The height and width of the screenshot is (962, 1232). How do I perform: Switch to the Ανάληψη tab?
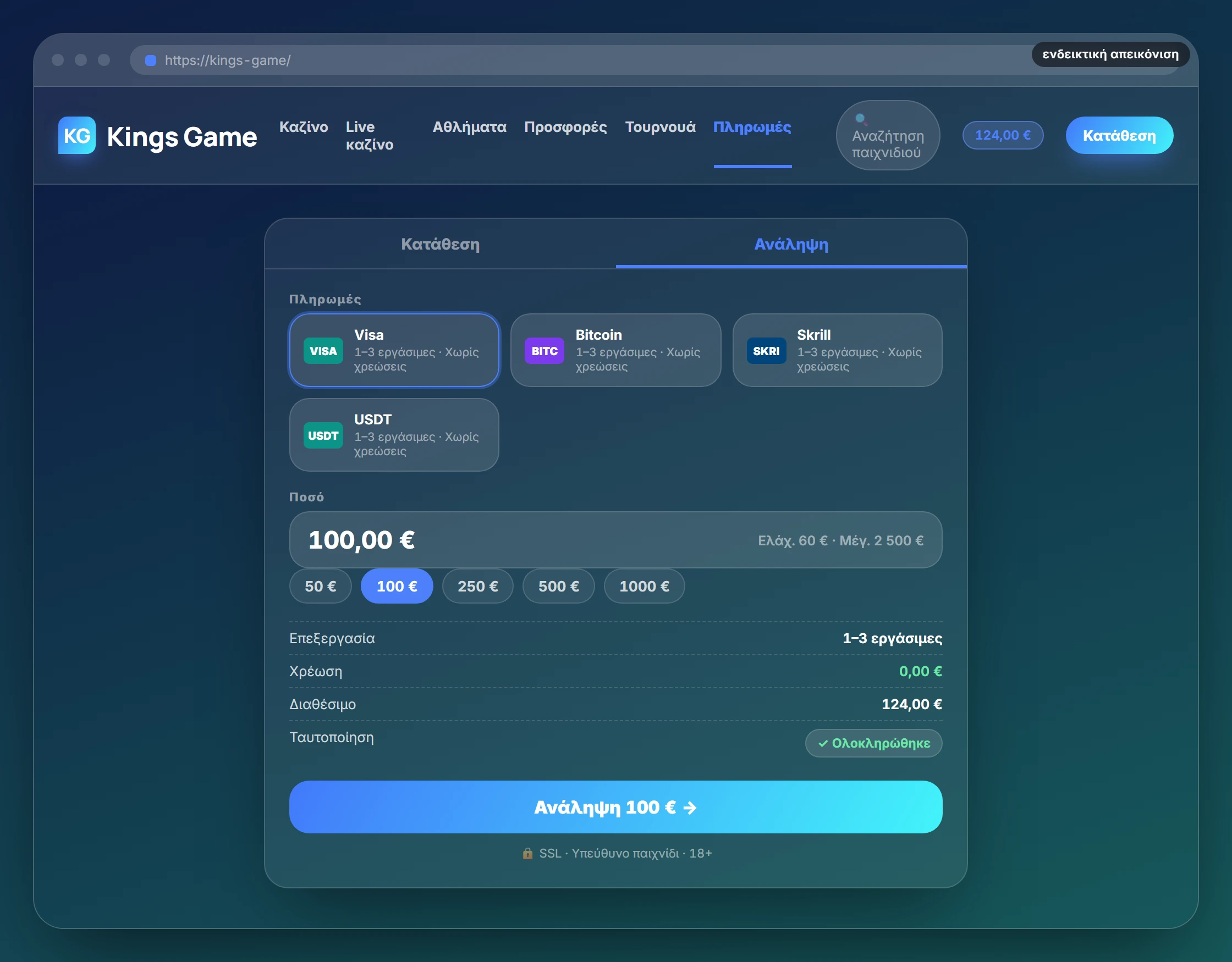[791, 244]
